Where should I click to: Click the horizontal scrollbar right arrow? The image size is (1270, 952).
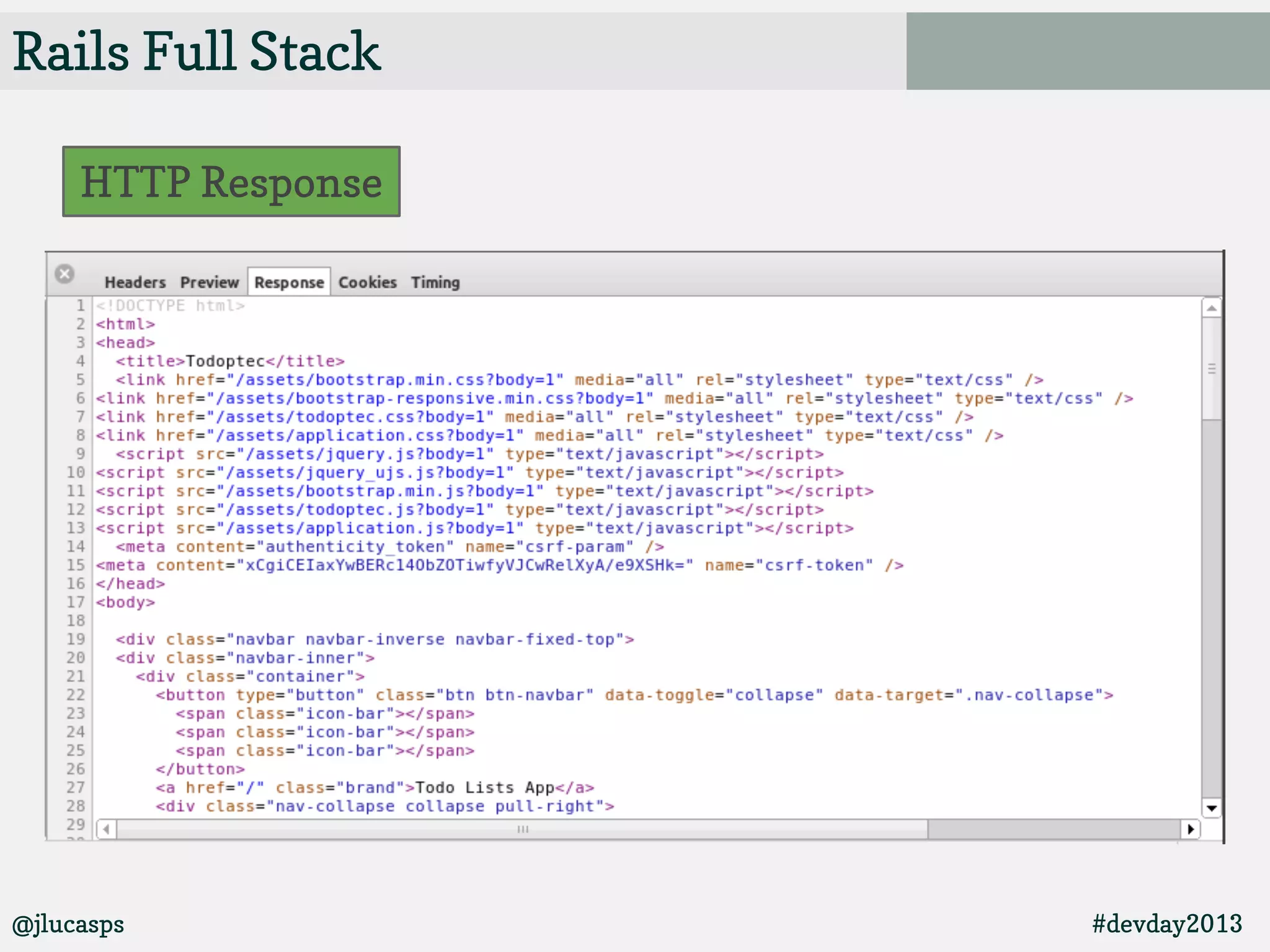[x=1190, y=829]
